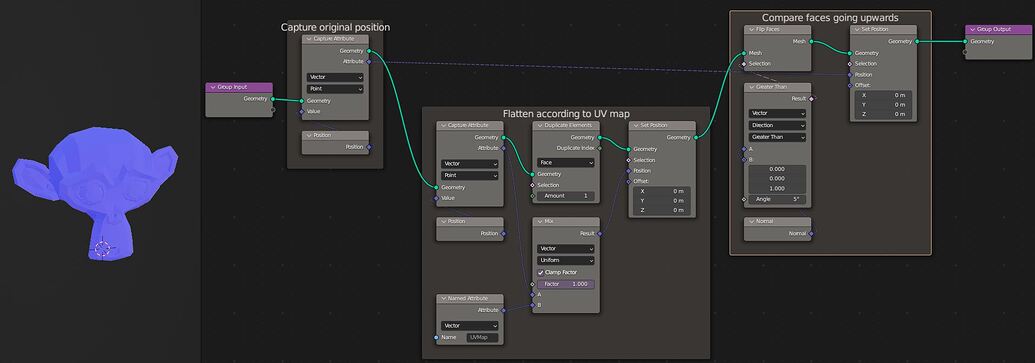The width and height of the screenshot is (1035, 363).
Task: Select the 'Capture original position' frame label
Action: 335,27
